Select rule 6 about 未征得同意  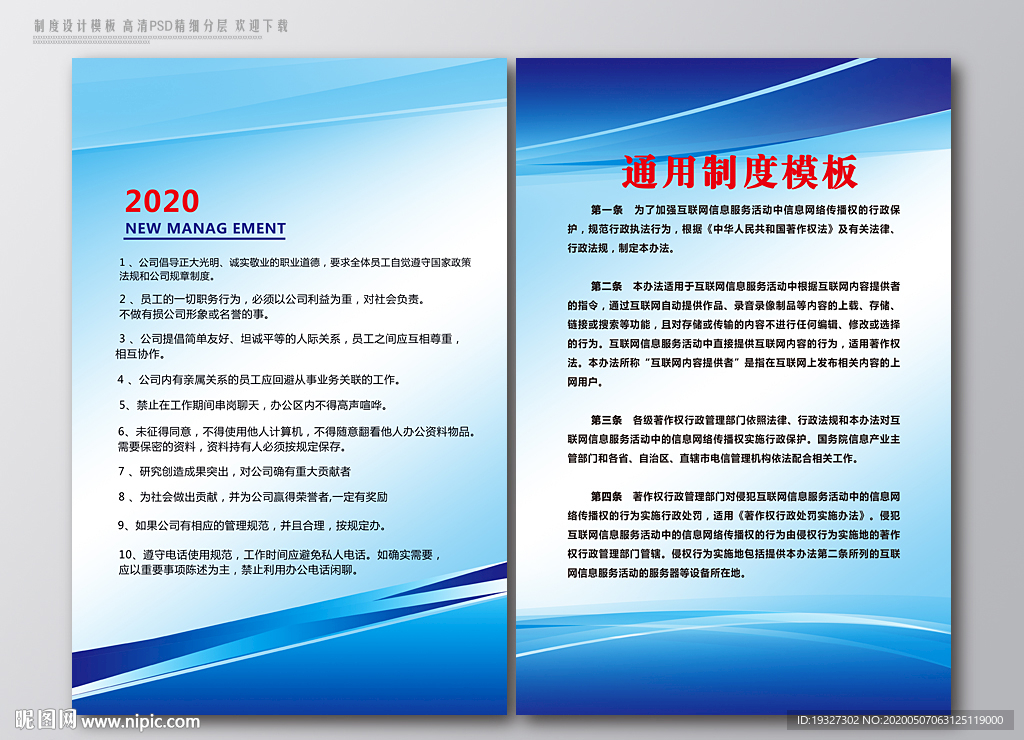(296, 439)
